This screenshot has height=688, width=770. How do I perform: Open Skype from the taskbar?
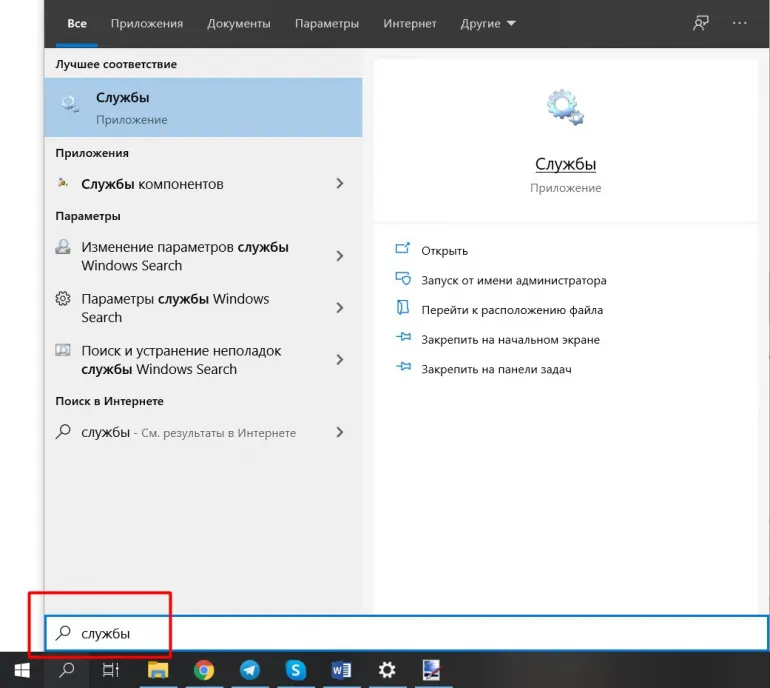295,670
